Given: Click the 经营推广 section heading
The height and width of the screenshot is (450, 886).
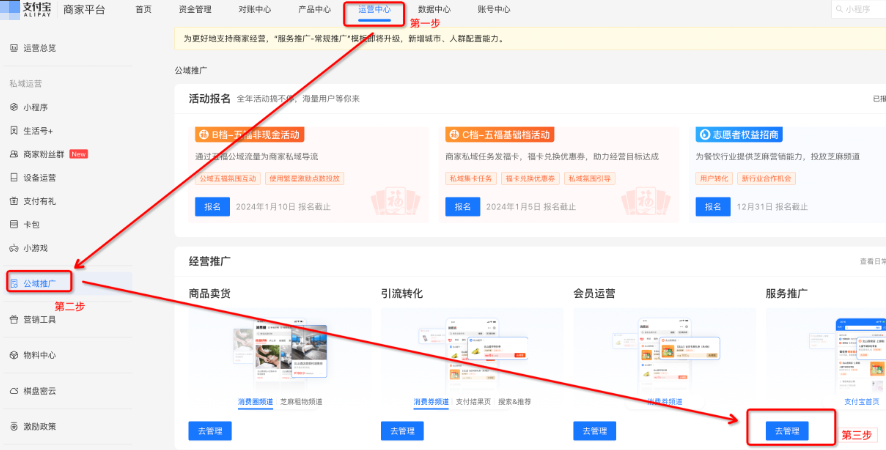Looking at the screenshot, I should coord(210,261).
